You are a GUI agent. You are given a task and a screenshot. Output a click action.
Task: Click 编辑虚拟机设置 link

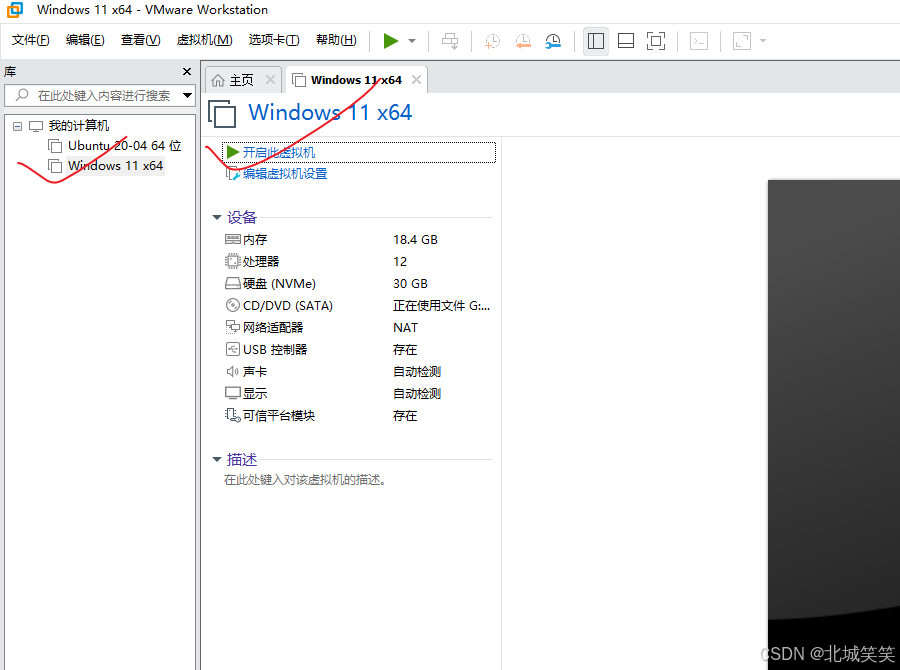click(x=285, y=174)
